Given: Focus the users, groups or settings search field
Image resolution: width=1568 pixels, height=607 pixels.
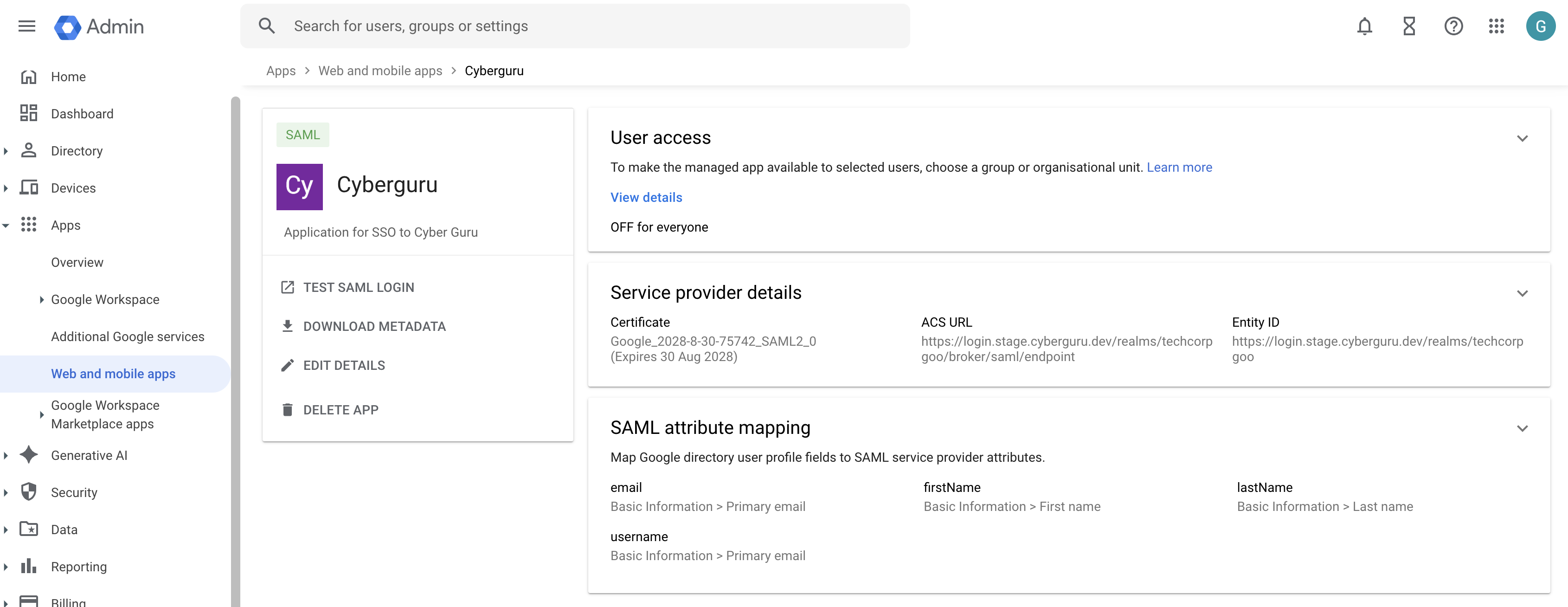Looking at the screenshot, I should click(x=585, y=26).
